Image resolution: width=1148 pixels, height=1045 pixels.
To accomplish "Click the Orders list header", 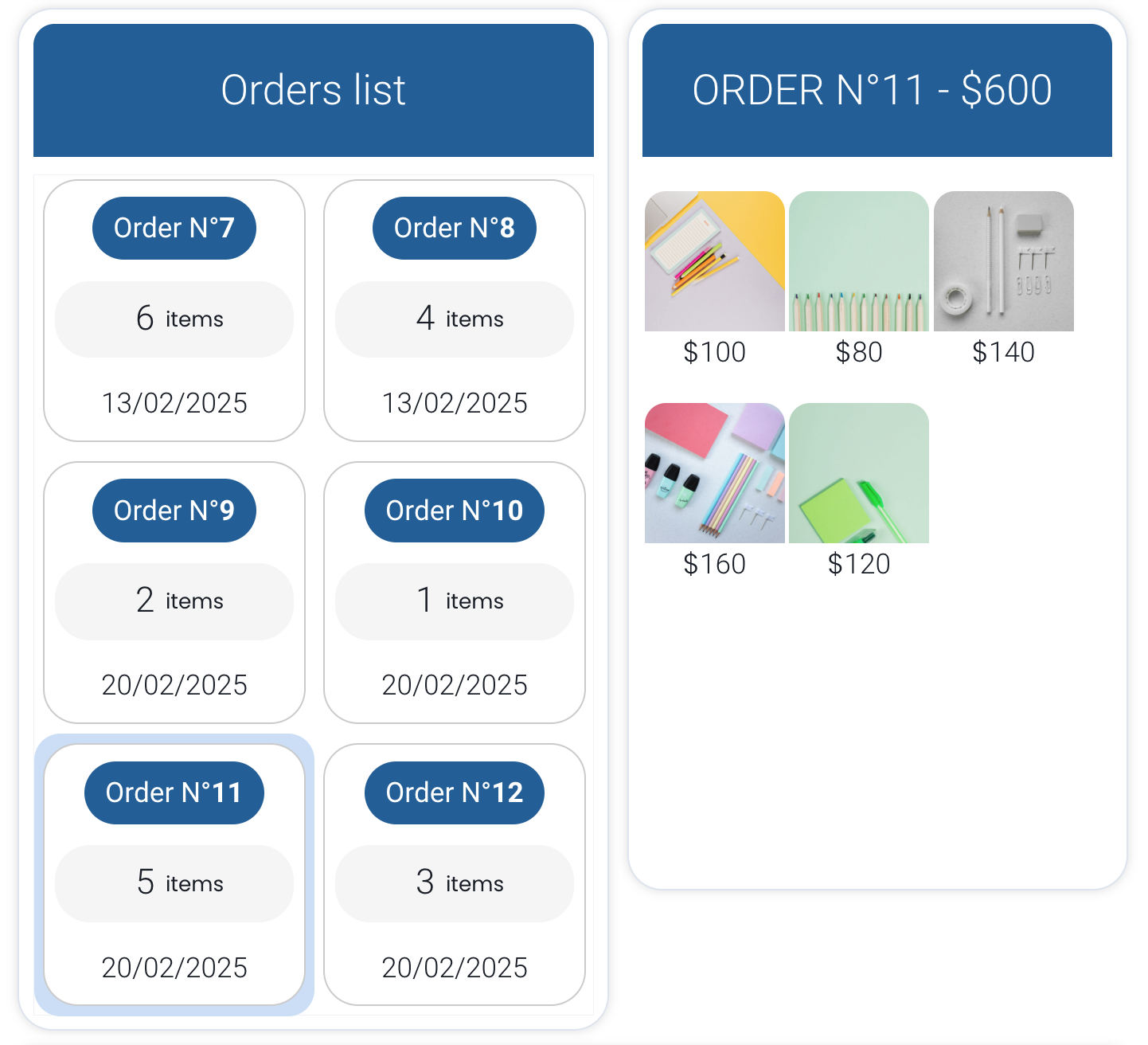I will coord(314,90).
